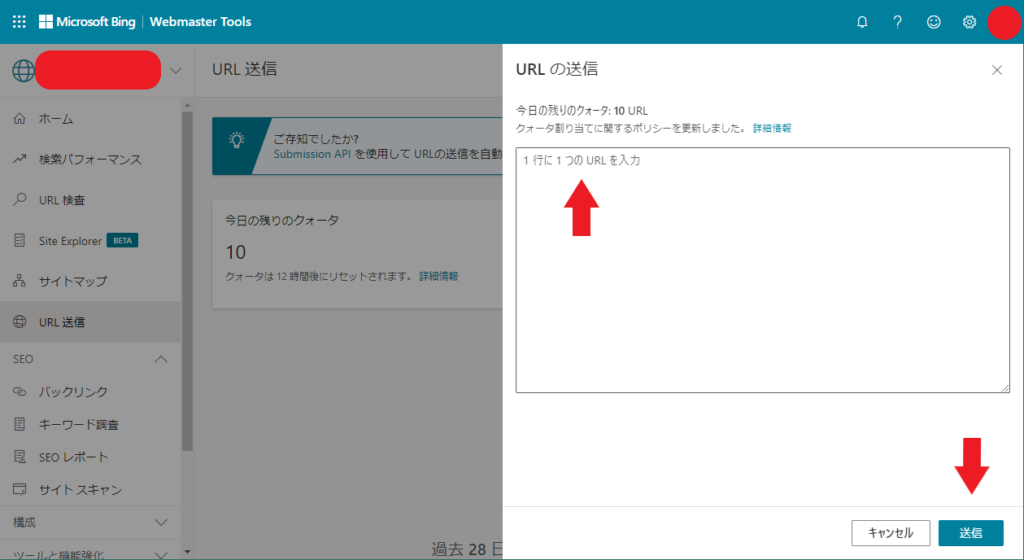The height and width of the screenshot is (560, 1024).
Task: Open サイトマップ in sidebar
Action: (90, 281)
